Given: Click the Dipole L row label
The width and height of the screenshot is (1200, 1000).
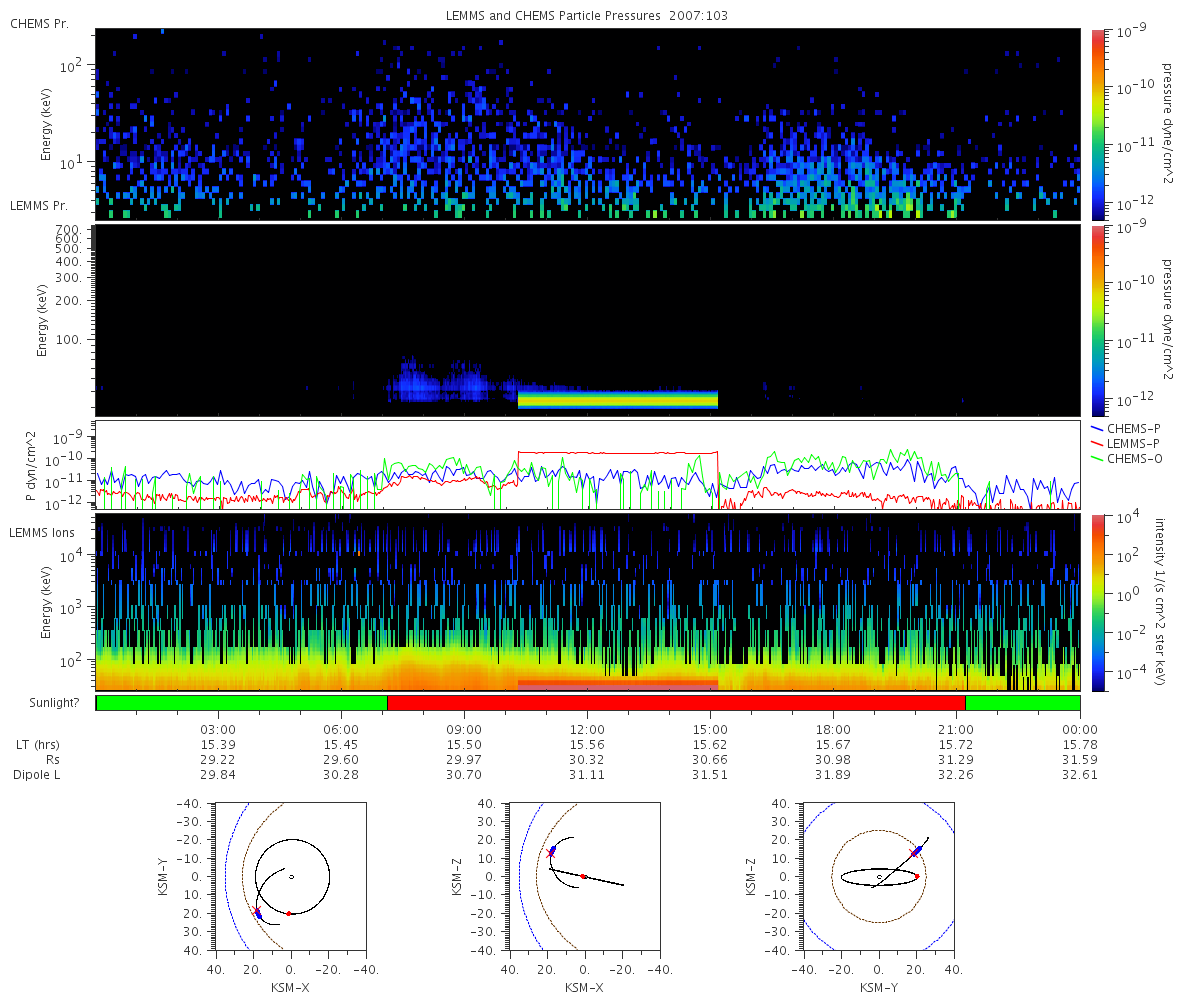Looking at the screenshot, I should click(36, 775).
